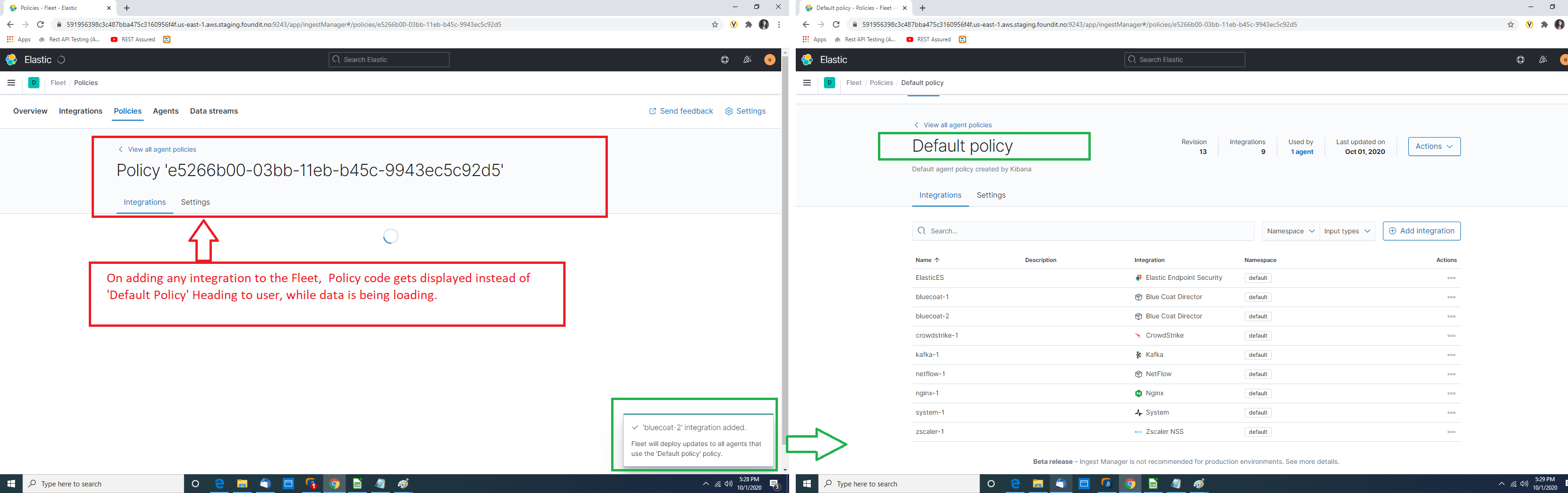This screenshot has width=1568, height=493.
Task: Open extensions puzzle icon in left browser
Action: click(749, 24)
